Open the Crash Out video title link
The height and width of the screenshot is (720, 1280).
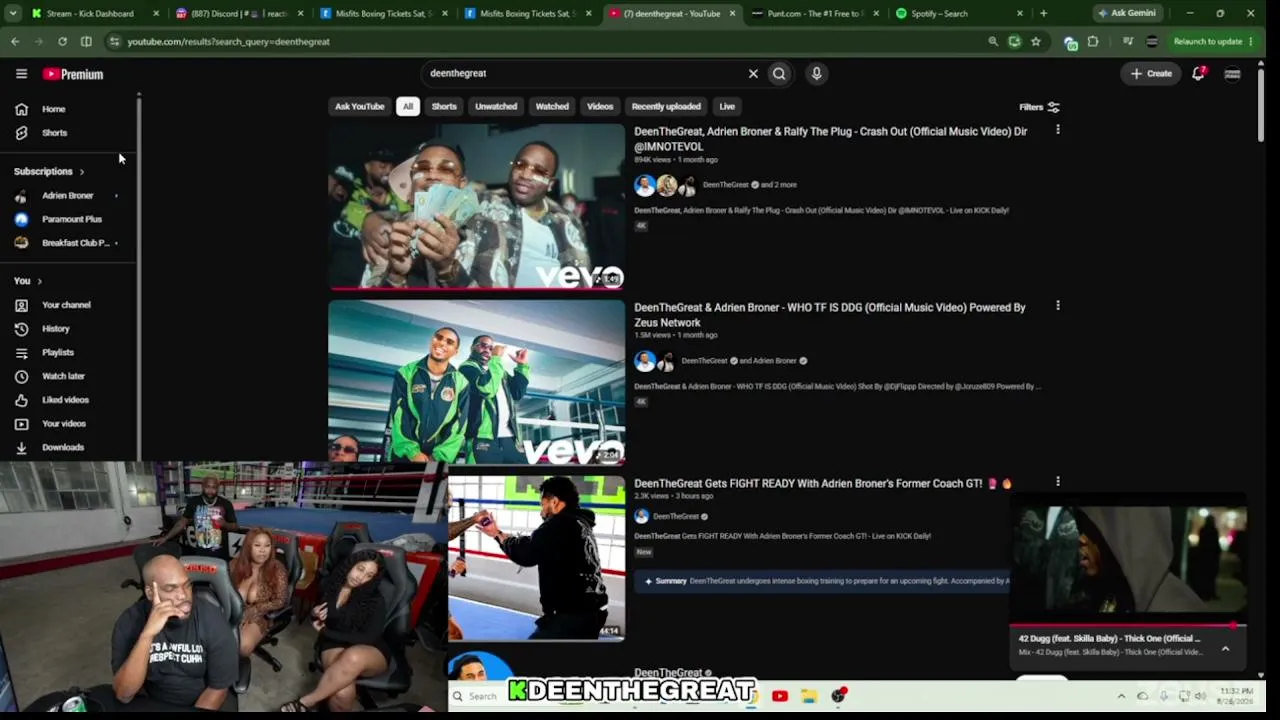(830, 139)
